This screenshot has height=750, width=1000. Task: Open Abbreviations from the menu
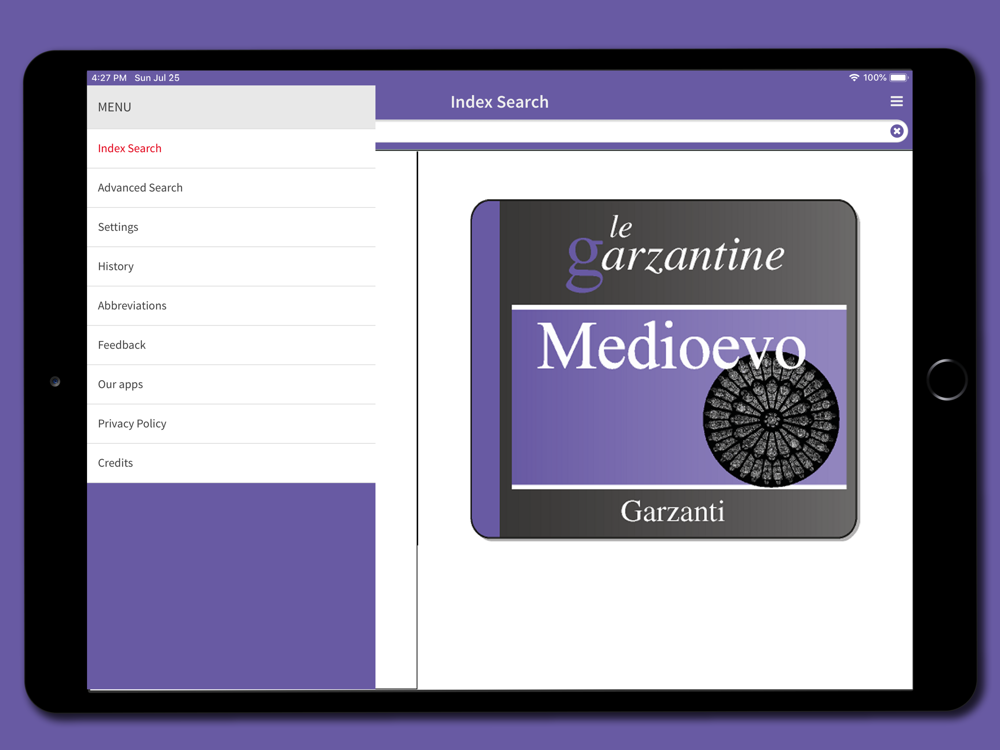pyautogui.click(x=231, y=306)
